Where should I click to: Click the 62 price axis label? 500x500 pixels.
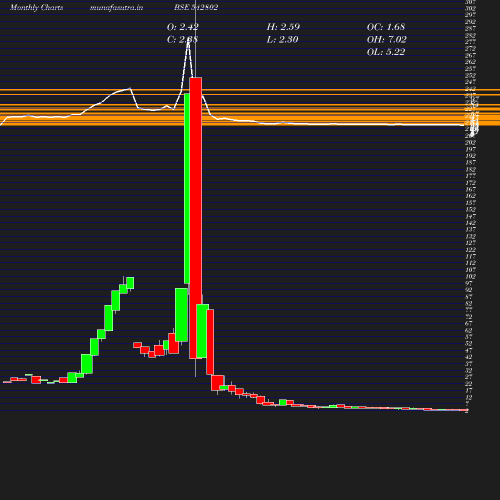(x=469, y=330)
